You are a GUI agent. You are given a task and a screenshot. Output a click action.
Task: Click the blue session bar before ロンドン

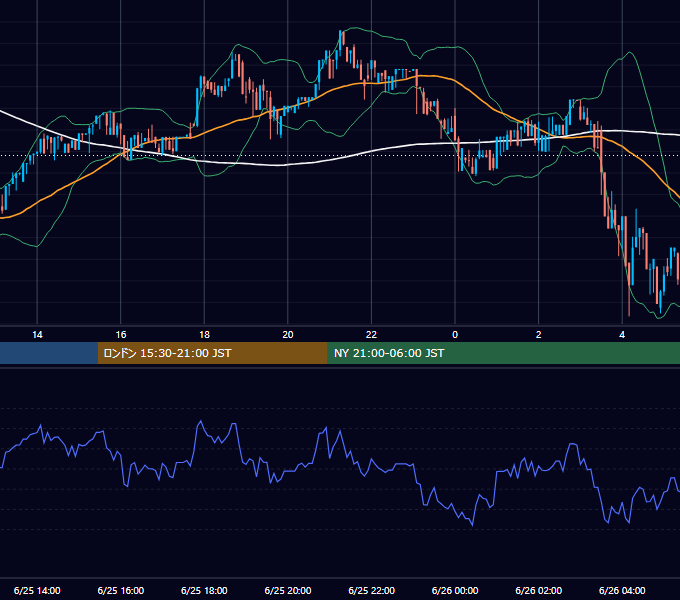point(49,353)
